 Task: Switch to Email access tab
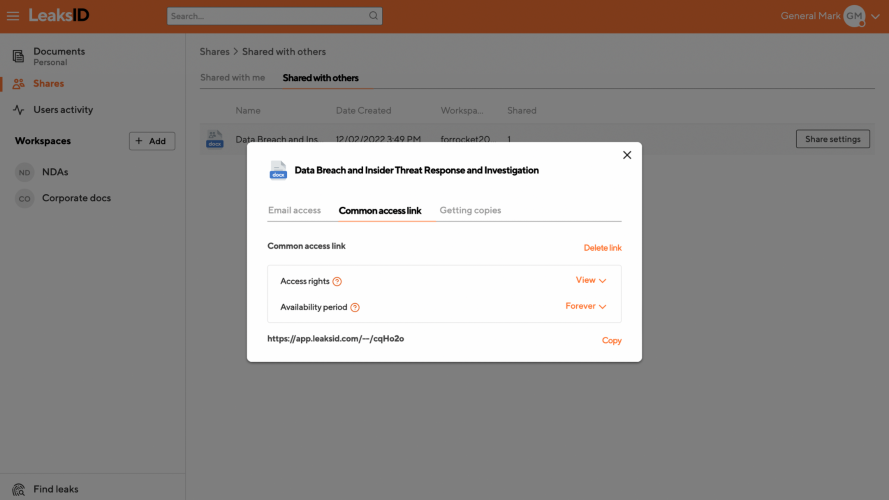[x=294, y=210]
